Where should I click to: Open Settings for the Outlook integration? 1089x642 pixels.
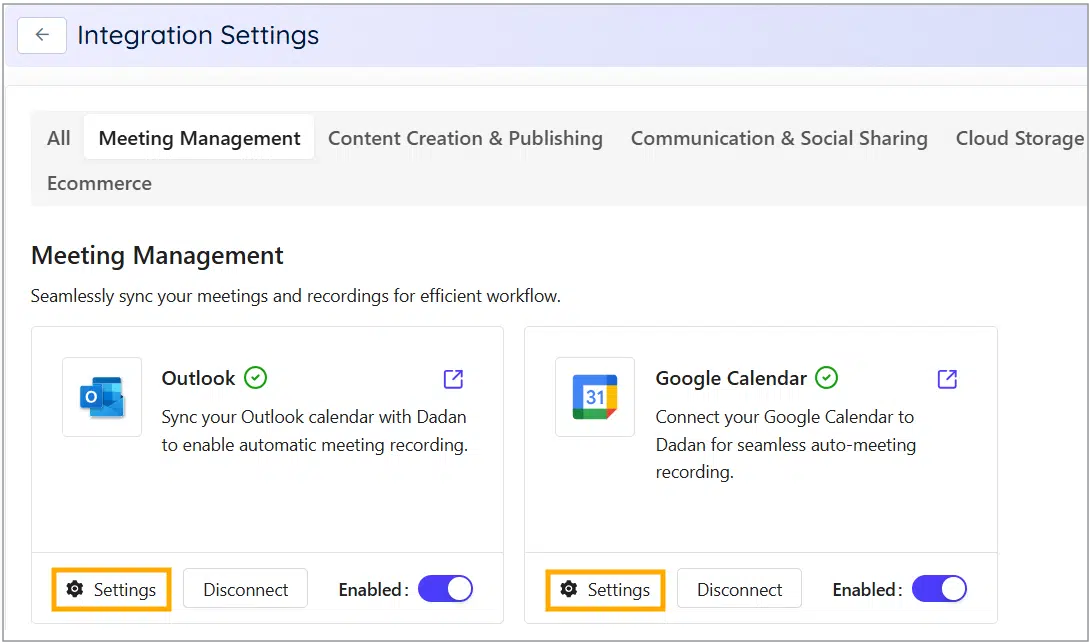(111, 589)
